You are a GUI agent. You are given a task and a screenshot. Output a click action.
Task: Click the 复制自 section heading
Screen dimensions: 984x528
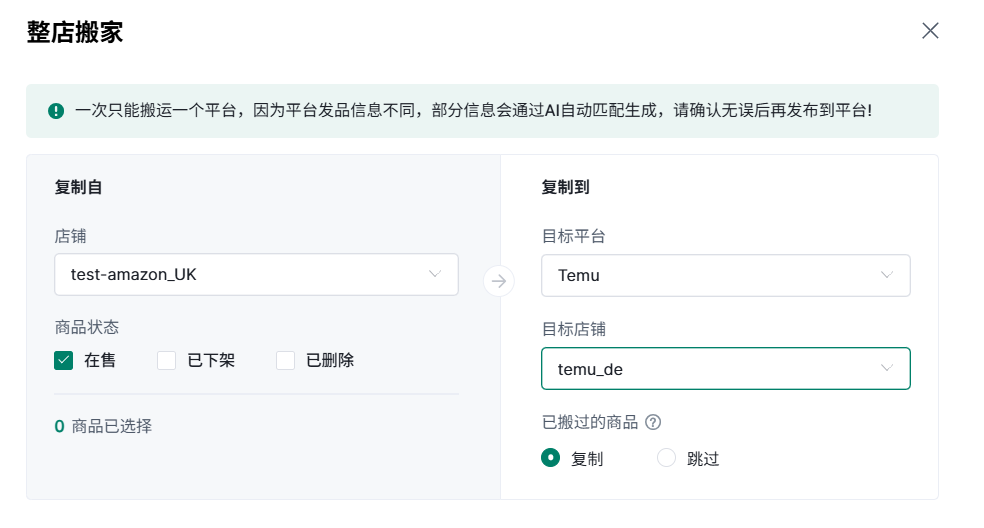pyautogui.click(x=78, y=187)
